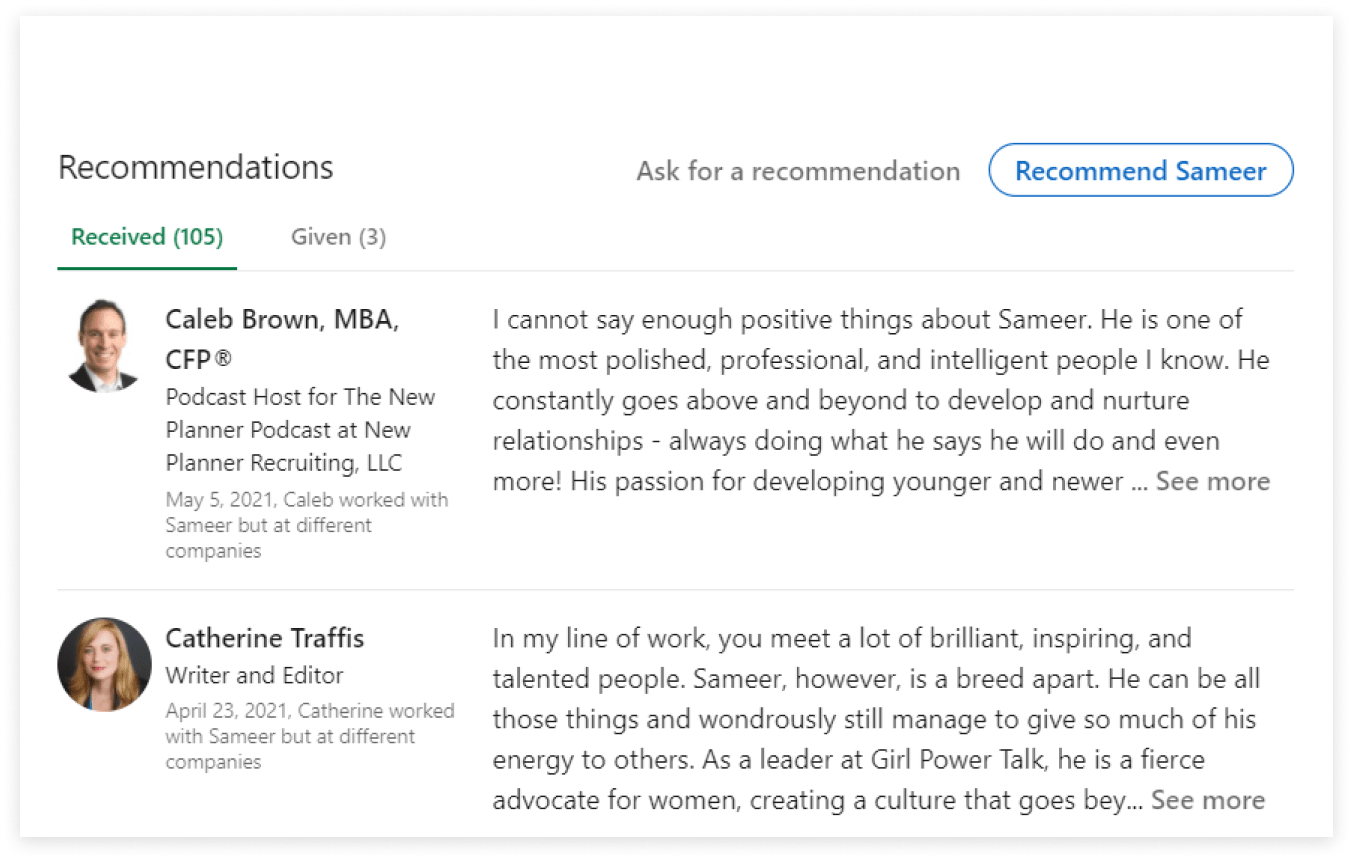1353x861 pixels.
Task: Click the May 5, 2021 relationship note
Action: (x=306, y=525)
